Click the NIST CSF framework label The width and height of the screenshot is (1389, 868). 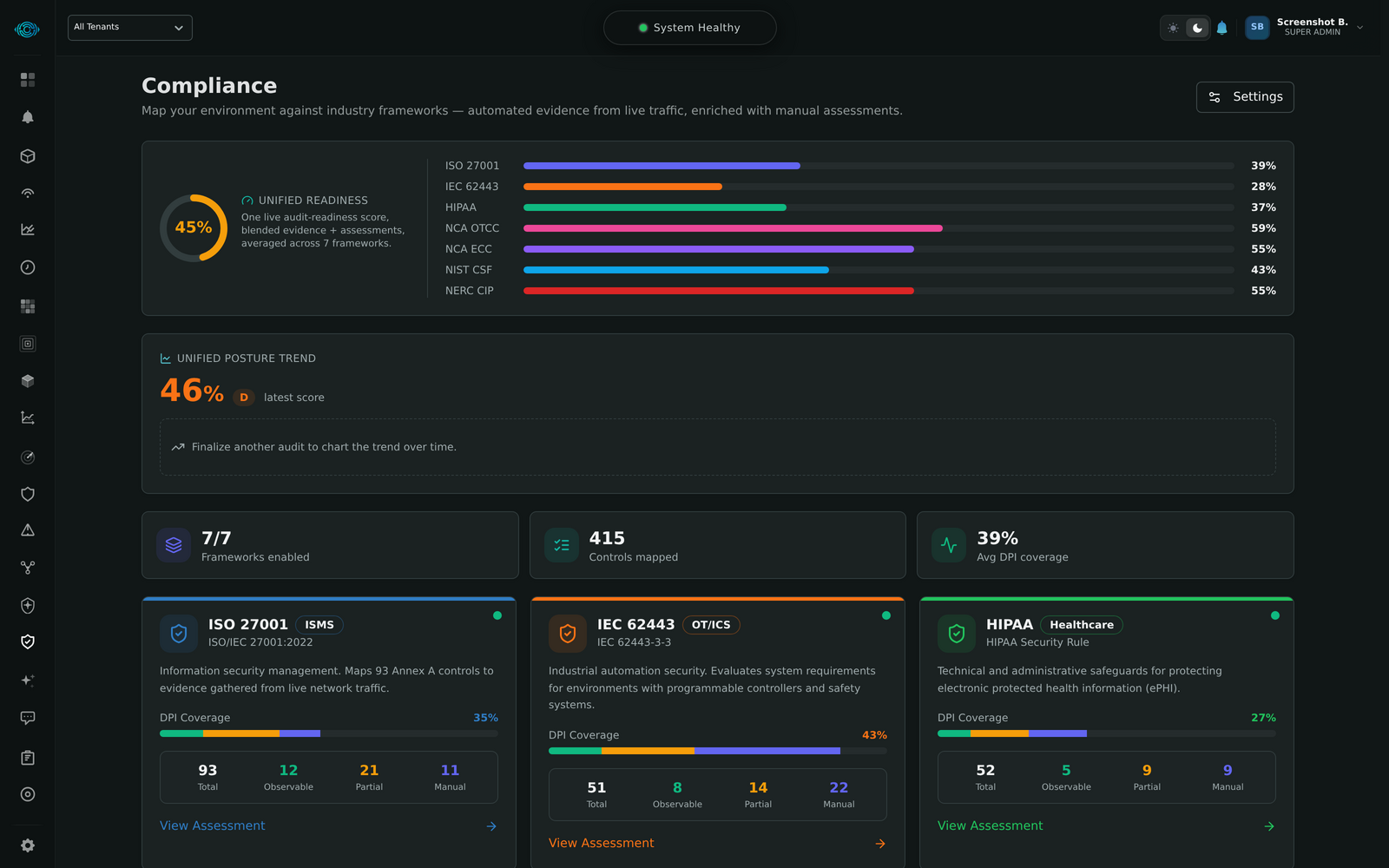tap(469, 270)
